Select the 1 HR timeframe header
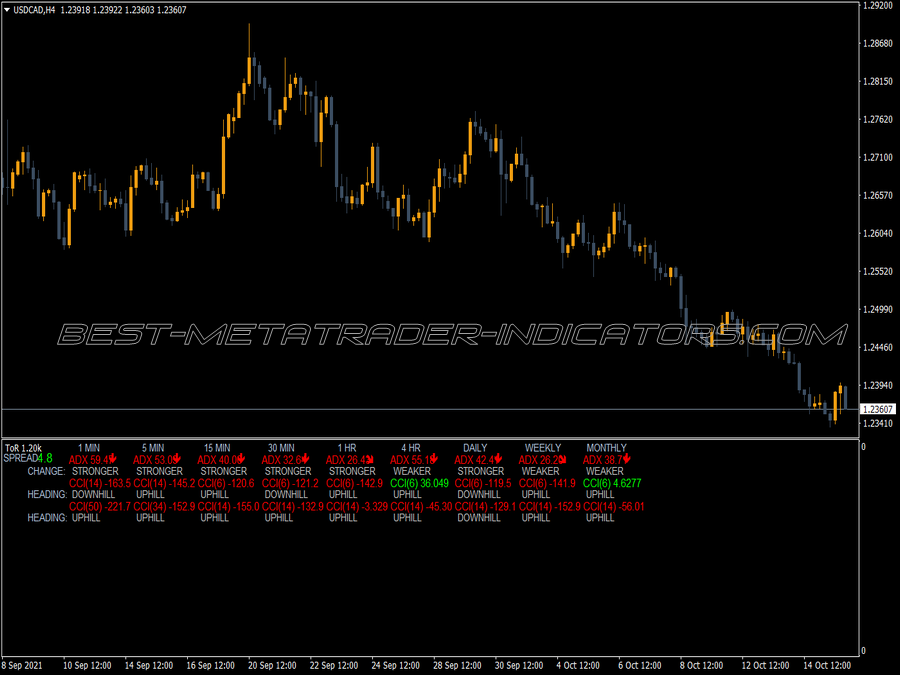900x675 pixels. click(347, 448)
